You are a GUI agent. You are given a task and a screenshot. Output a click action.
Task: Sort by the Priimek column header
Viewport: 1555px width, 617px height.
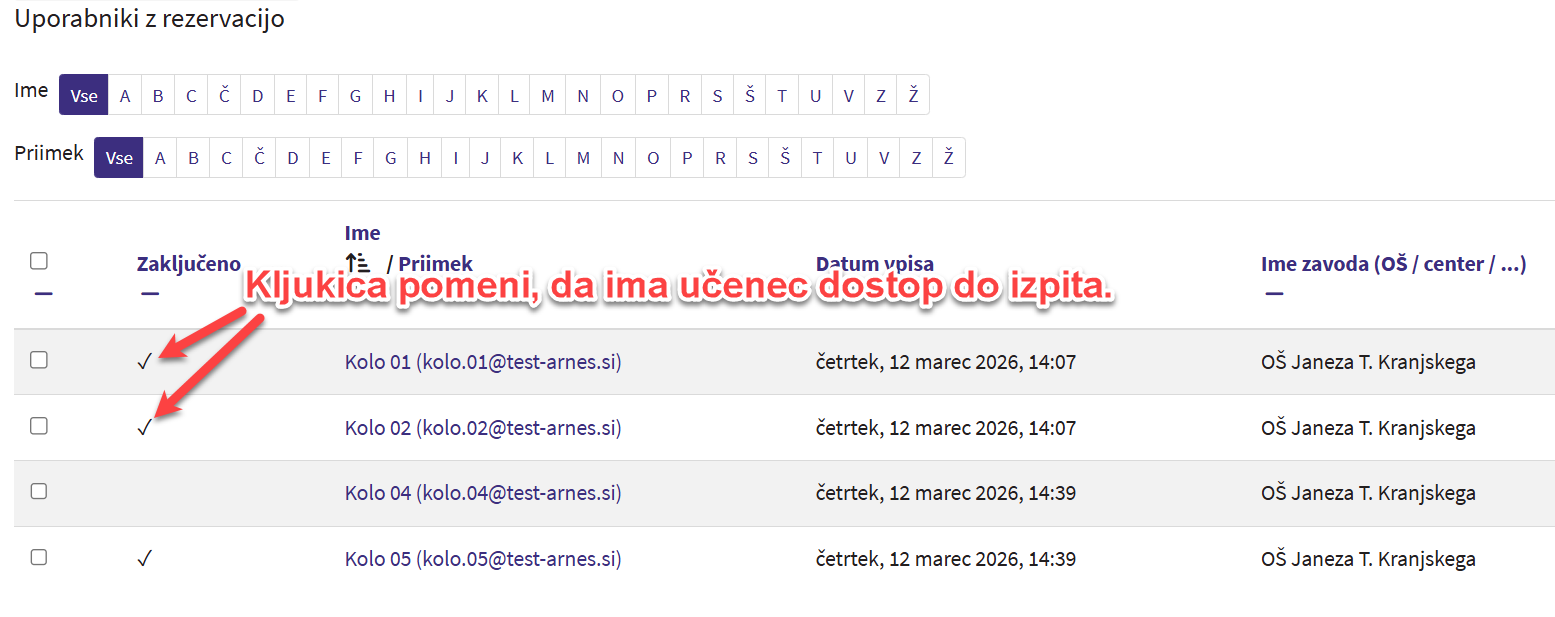pos(435,264)
